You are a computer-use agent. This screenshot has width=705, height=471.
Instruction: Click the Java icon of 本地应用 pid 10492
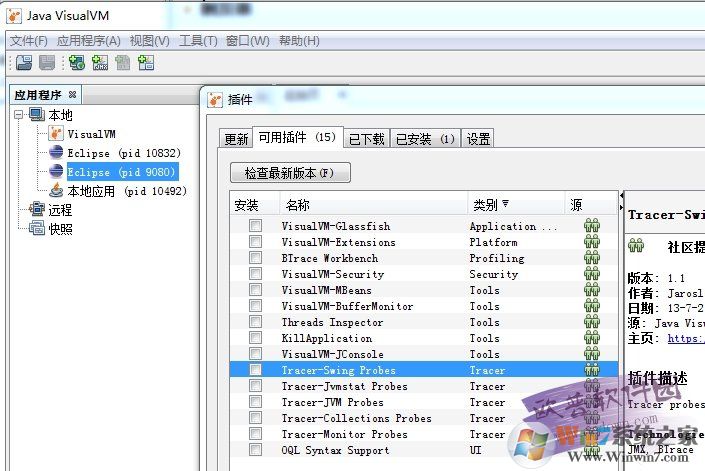coord(56,191)
